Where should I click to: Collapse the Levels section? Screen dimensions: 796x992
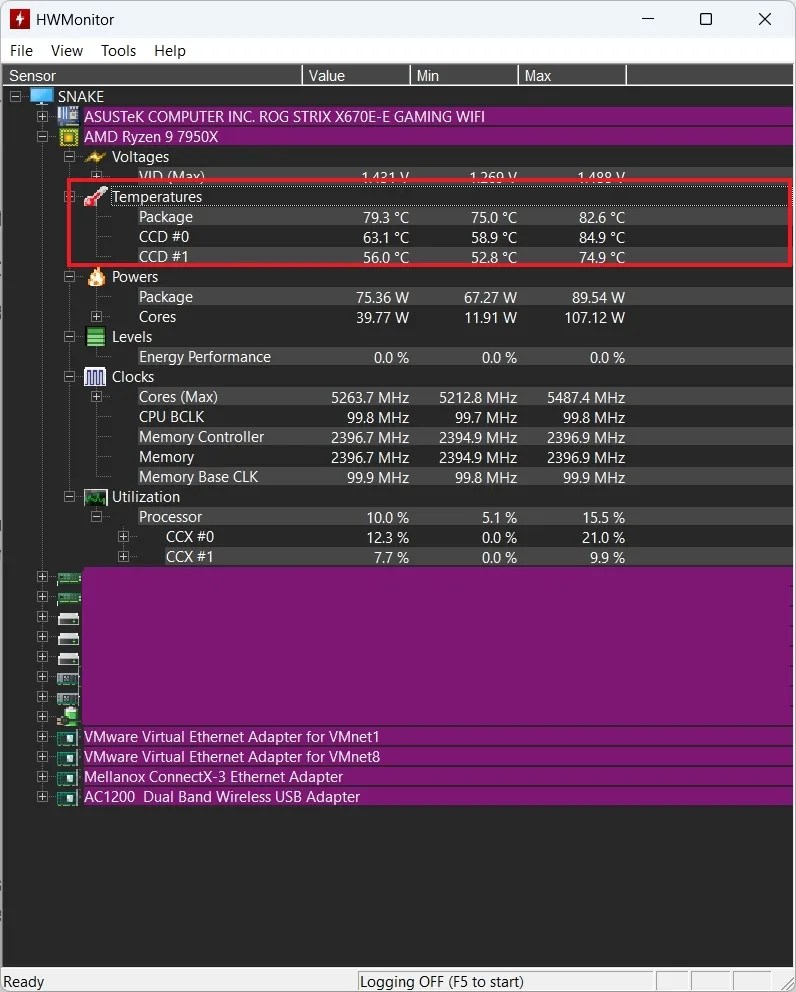click(70, 337)
